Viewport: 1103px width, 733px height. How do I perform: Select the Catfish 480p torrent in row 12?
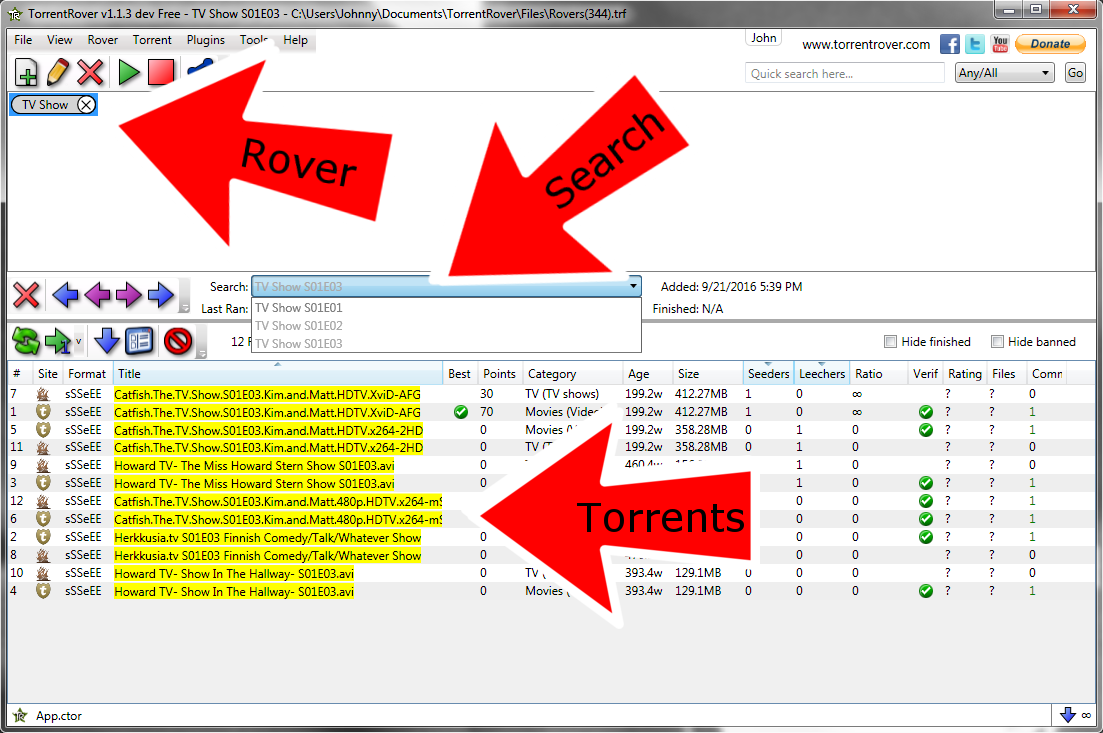point(279,502)
